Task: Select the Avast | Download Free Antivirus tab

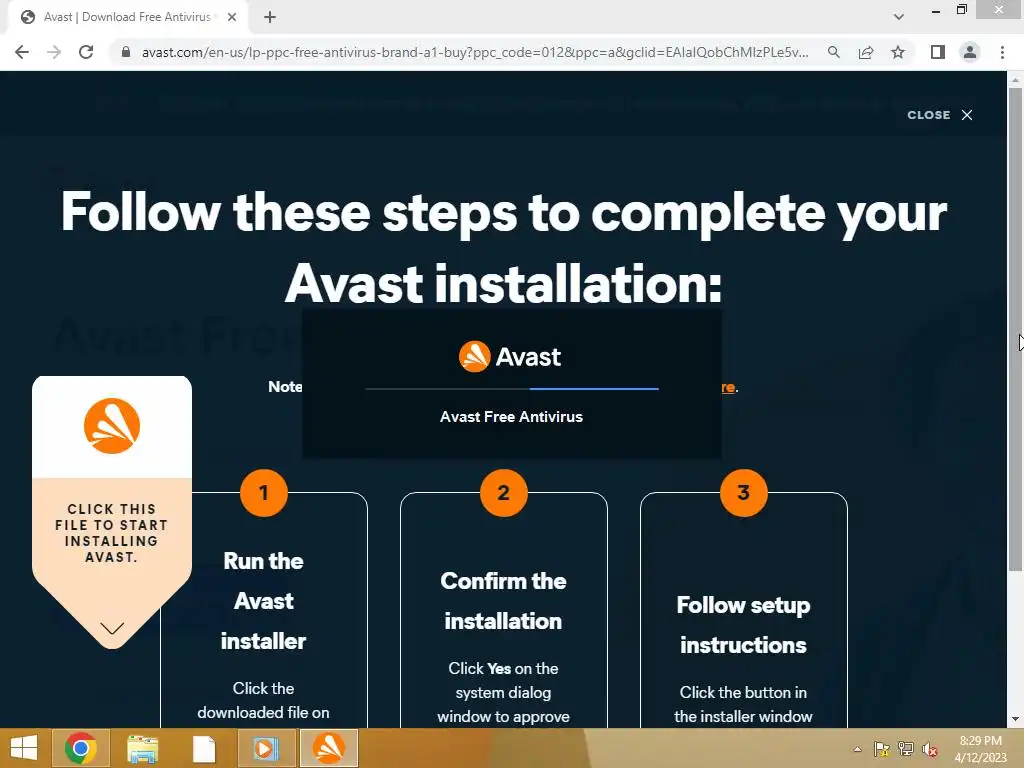Action: [127, 18]
